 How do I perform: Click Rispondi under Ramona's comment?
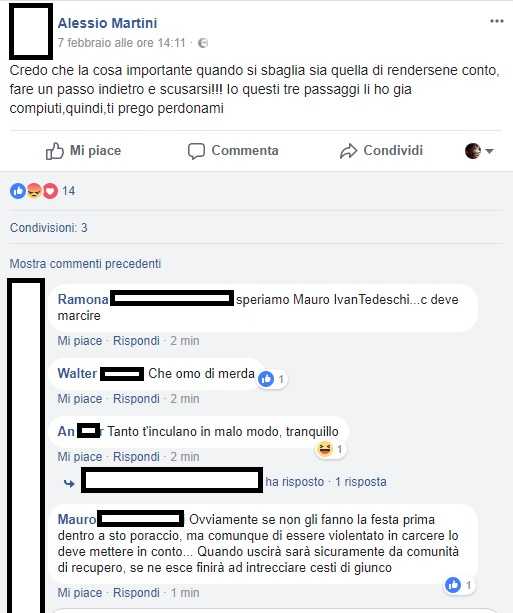(x=136, y=341)
